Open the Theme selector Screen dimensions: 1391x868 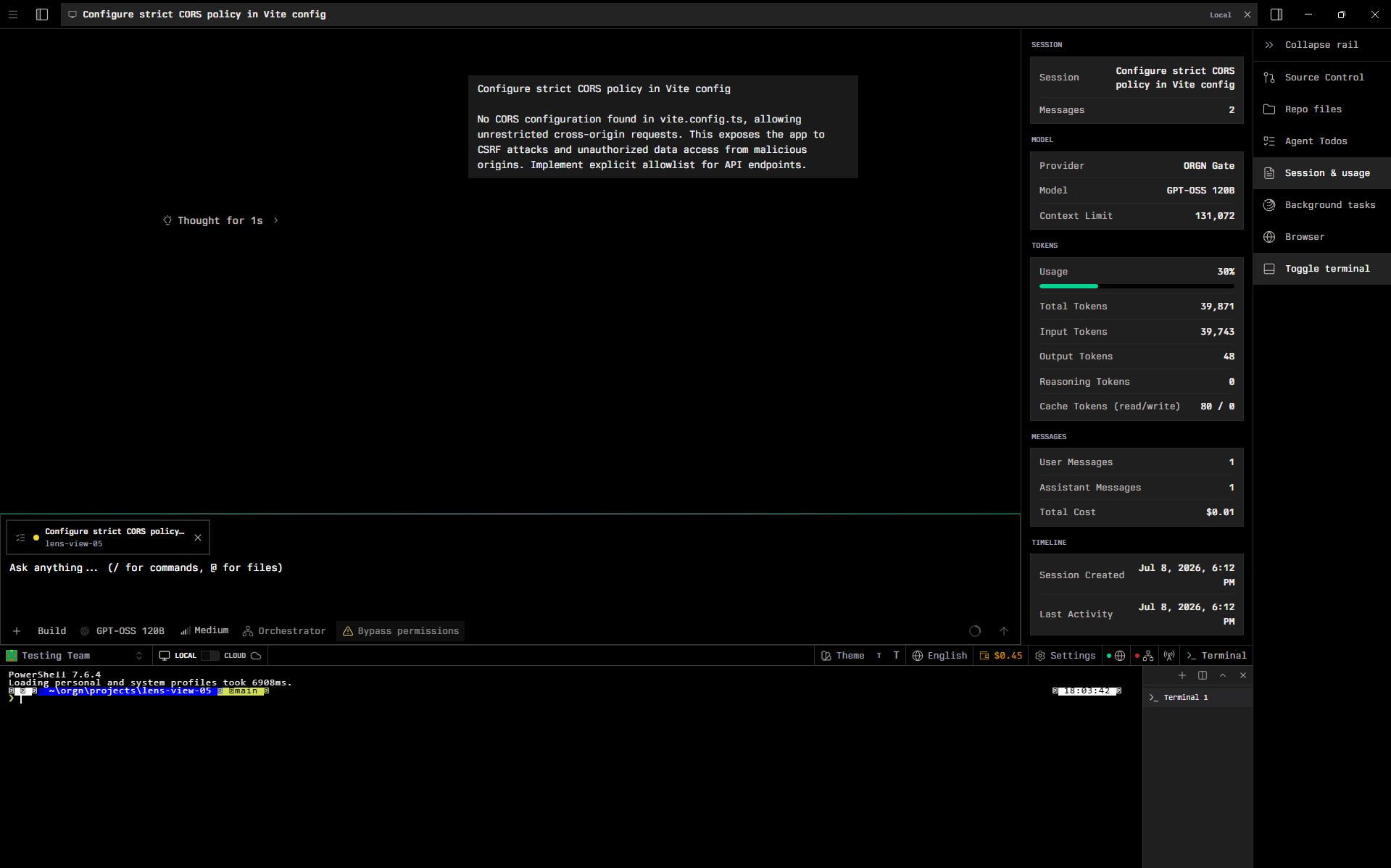tap(842, 656)
